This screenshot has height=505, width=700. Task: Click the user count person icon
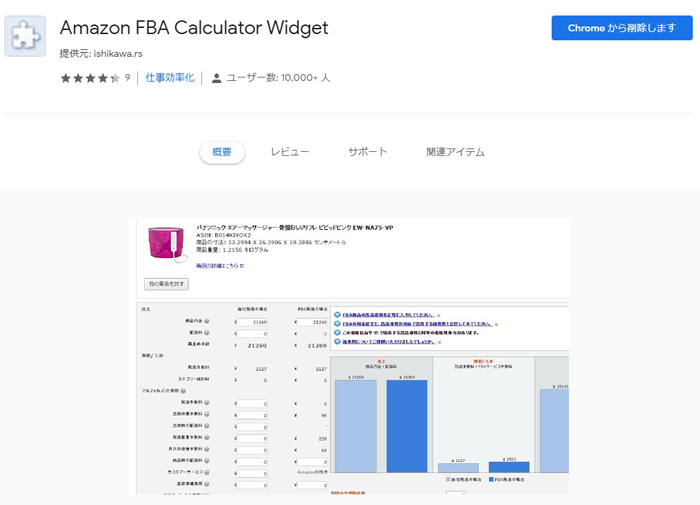pos(217,78)
